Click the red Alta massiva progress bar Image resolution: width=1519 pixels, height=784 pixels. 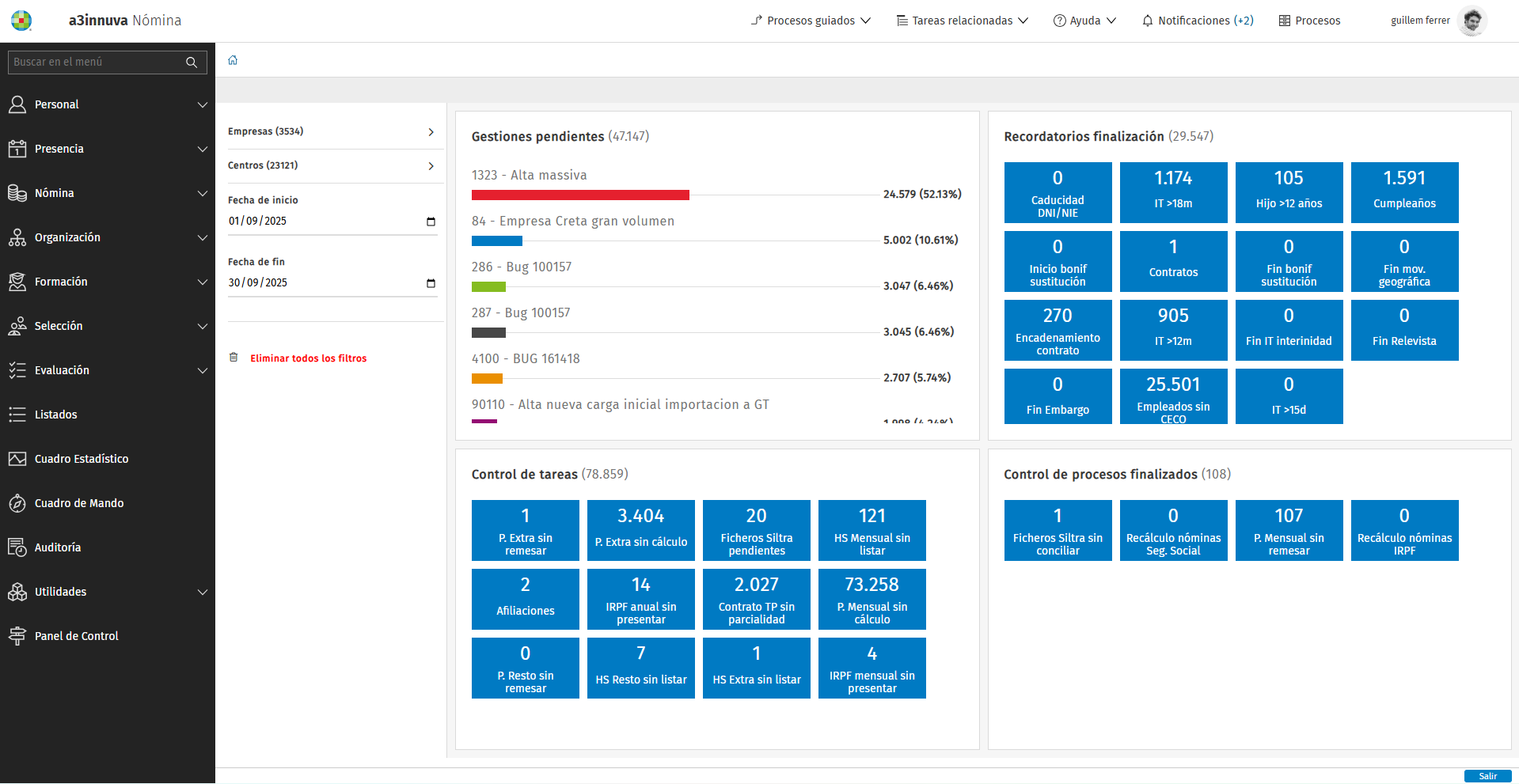[x=580, y=195]
